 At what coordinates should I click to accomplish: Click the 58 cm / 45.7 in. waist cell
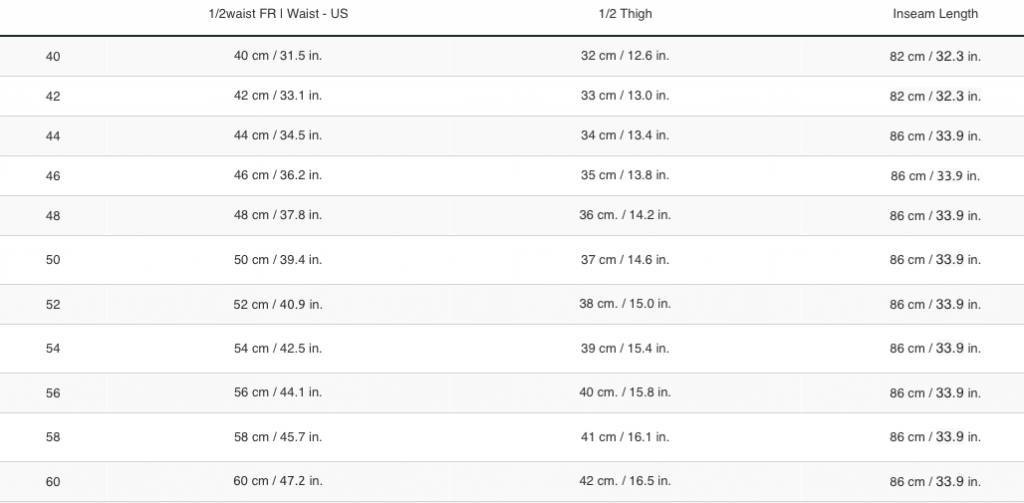(278, 436)
